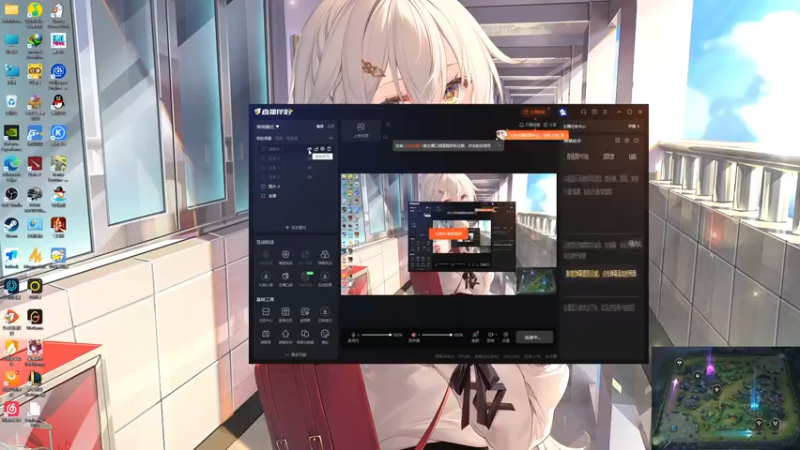Click the edit pencil icon beside cover box
The width and height of the screenshot is (800, 450).
385,137
